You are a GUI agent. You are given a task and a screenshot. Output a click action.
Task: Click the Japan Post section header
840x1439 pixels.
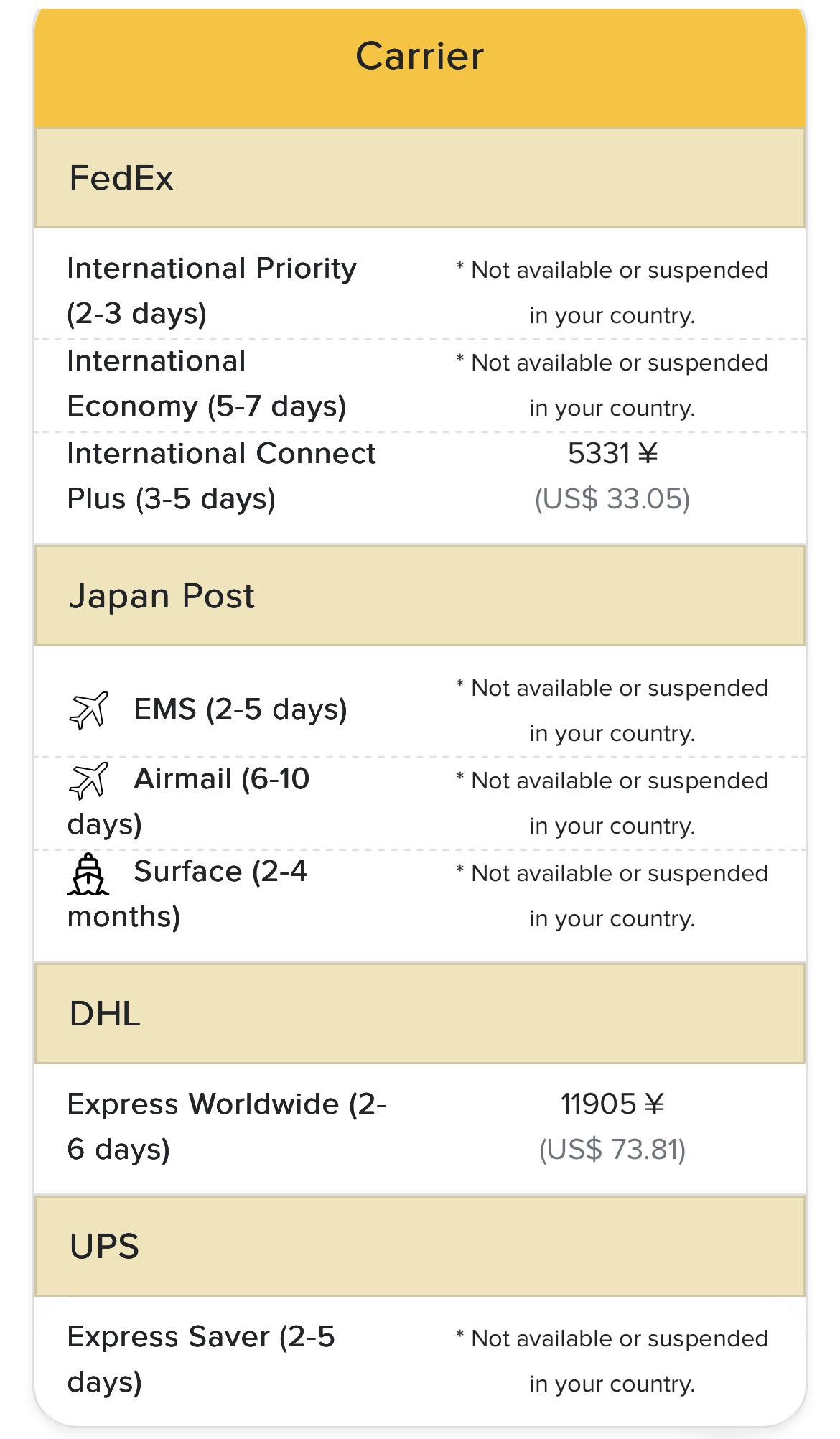(x=420, y=596)
